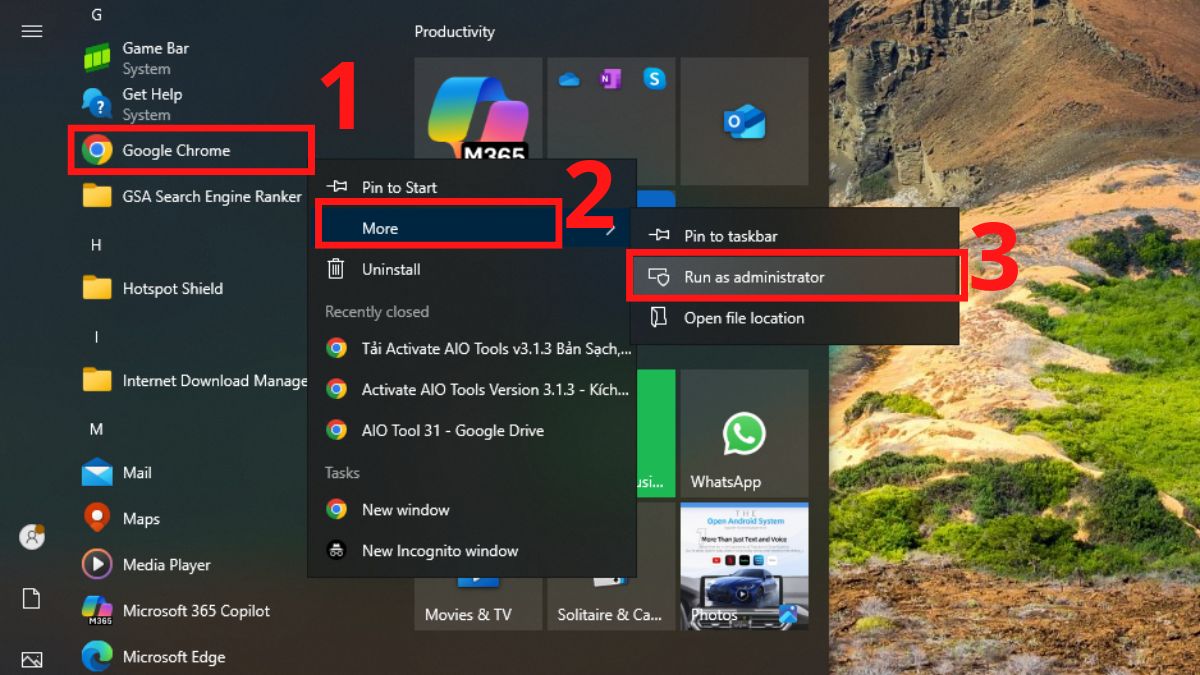Click the Pictures icon in left rail
The height and width of the screenshot is (675, 1200).
[32, 660]
